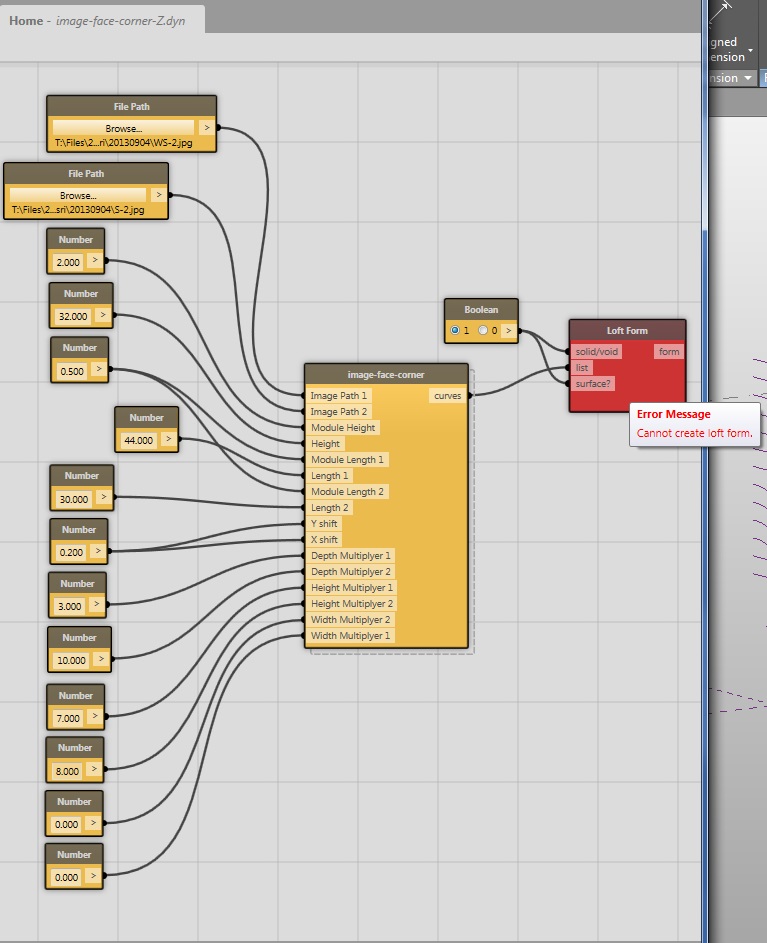Click the Width Multiplyer 2 input port
The image size is (767, 943).
[351, 619]
